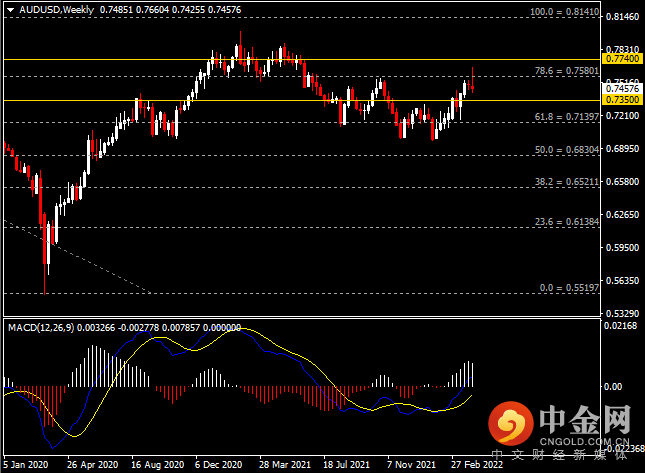Screen dimensions: 645x473
Task: Click the 7 Nov 2021 time axis marker
Action: [411, 465]
